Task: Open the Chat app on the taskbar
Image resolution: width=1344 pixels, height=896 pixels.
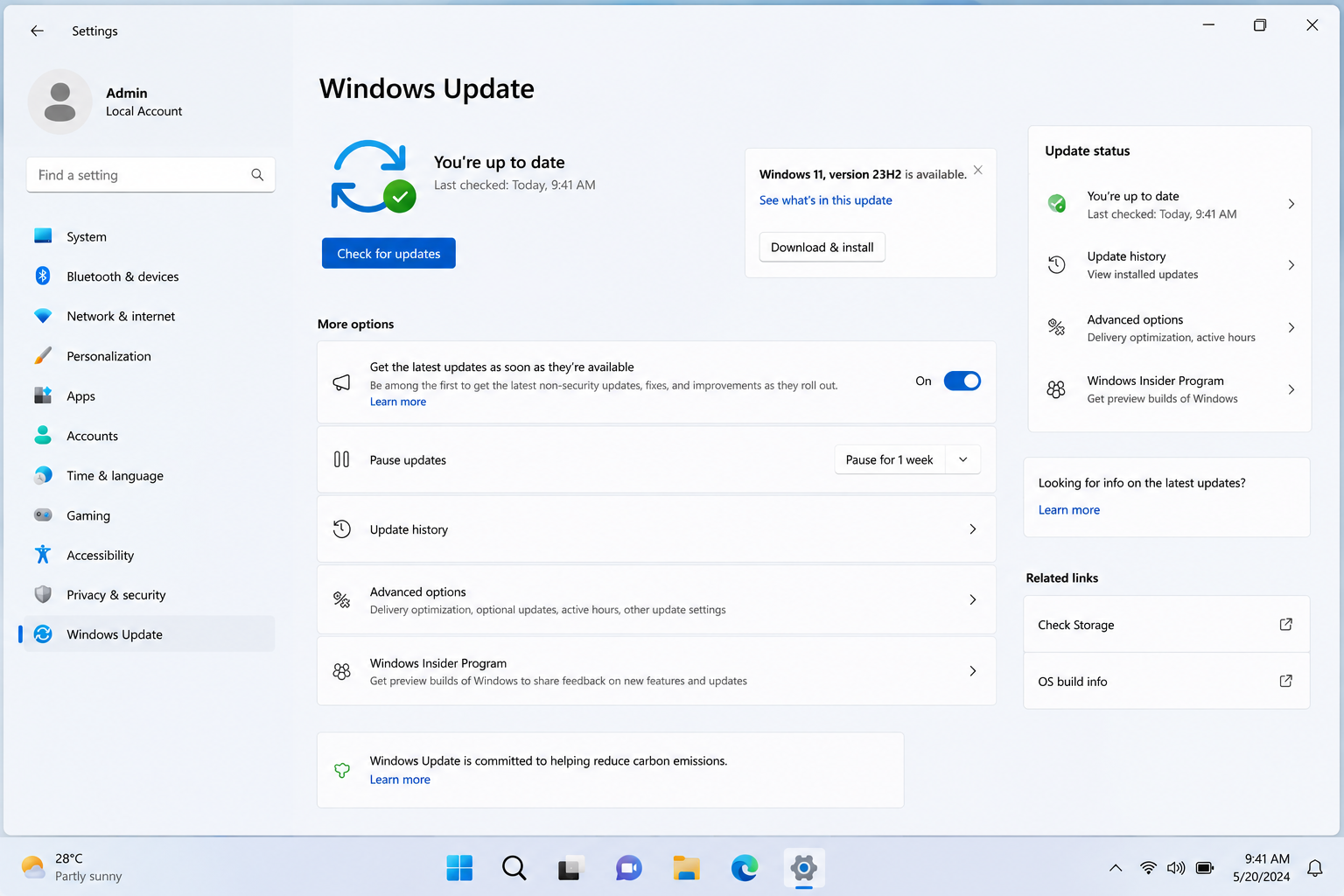Action: (629, 868)
